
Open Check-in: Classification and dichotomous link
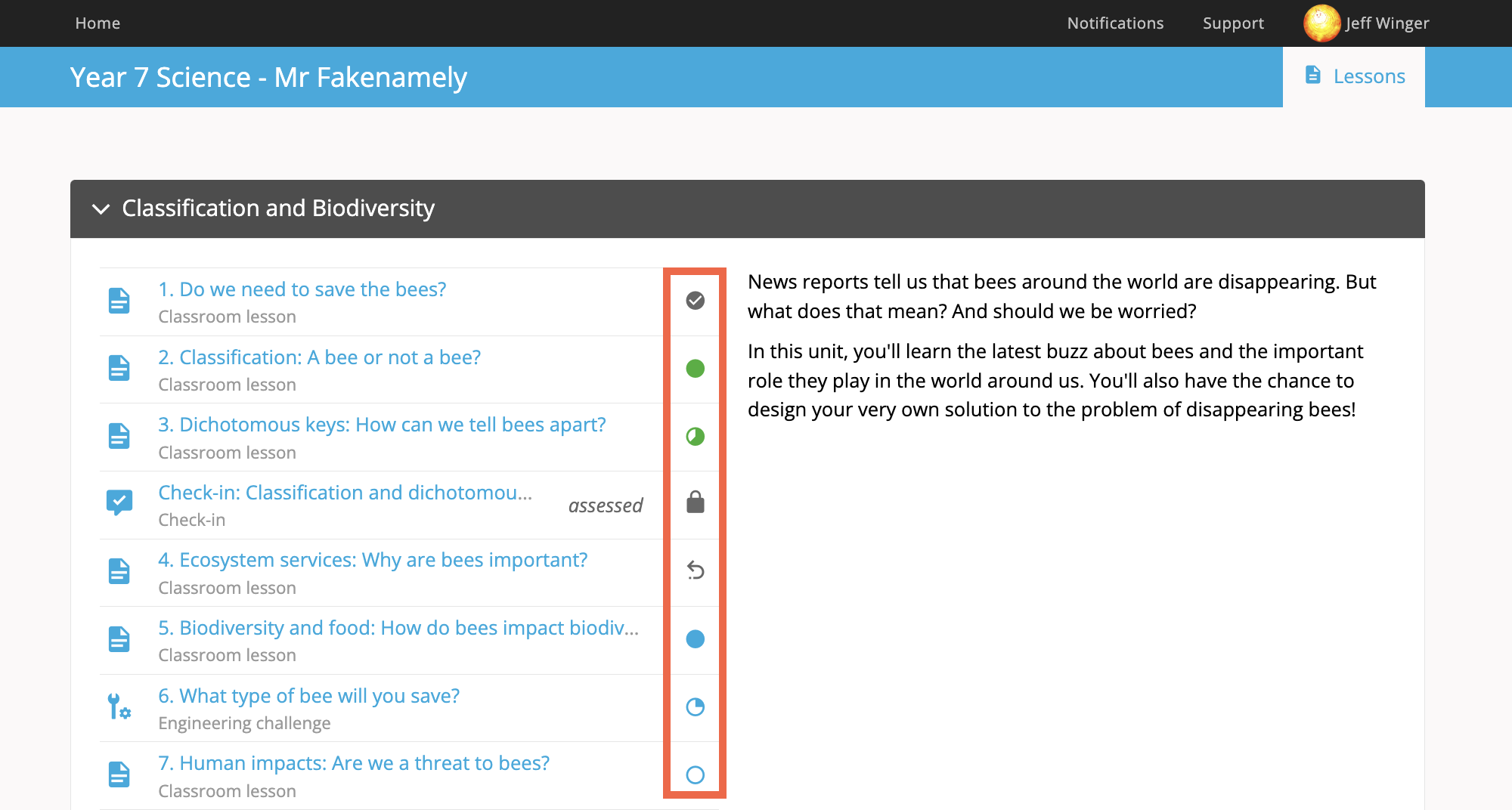pyautogui.click(x=345, y=493)
